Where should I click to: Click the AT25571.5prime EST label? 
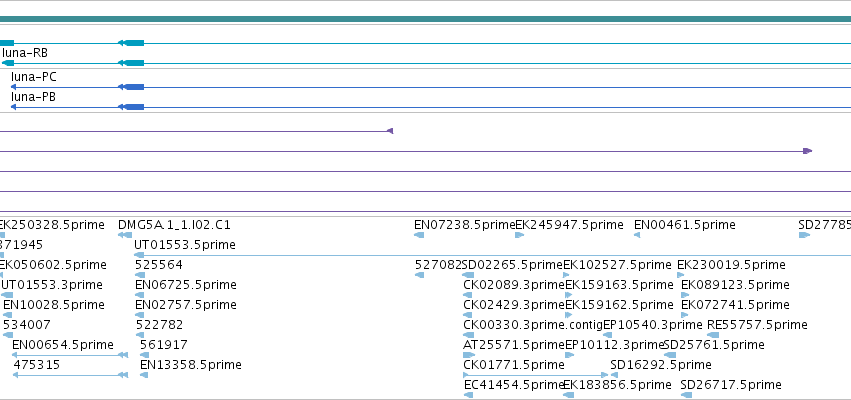pyautogui.click(x=514, y=345)
